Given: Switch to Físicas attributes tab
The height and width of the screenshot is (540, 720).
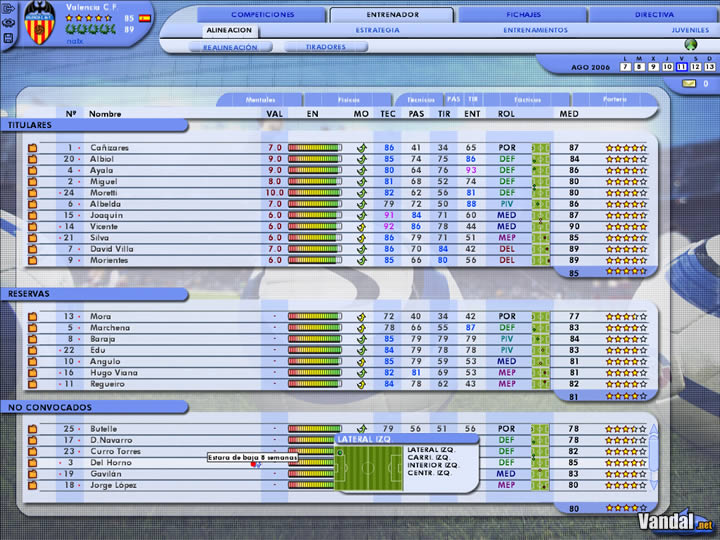Looking at the screenshot, I should [x=349, y=100].
